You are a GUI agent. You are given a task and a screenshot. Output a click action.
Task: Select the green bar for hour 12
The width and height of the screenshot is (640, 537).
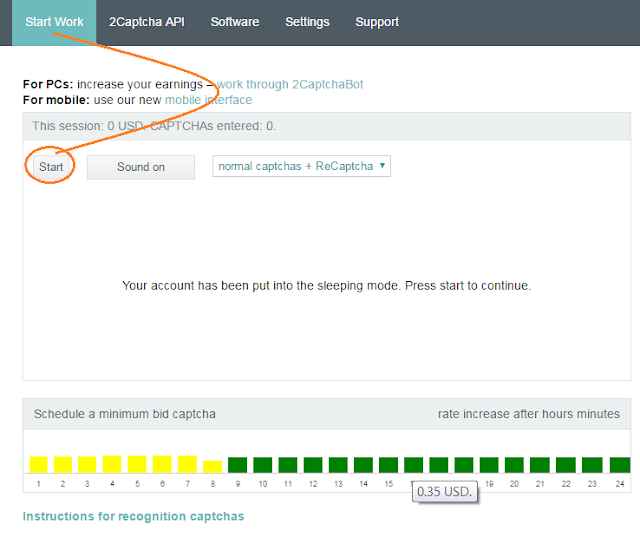click(x=313, y=465)
